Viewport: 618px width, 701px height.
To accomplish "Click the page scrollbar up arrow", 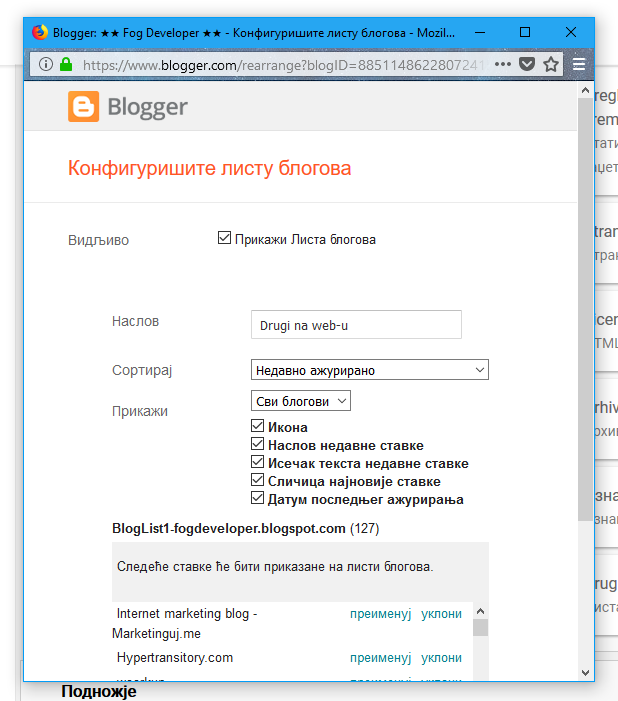I will pos(585,91).
